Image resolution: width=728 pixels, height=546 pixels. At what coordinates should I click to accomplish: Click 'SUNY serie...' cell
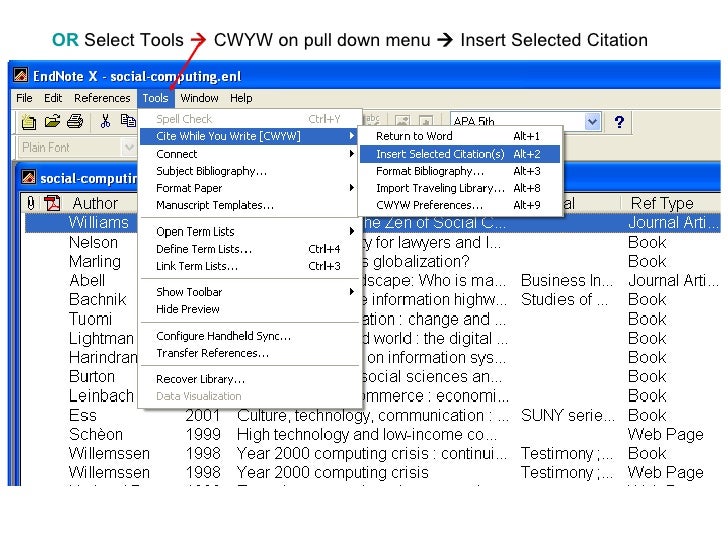click(567, 415)
